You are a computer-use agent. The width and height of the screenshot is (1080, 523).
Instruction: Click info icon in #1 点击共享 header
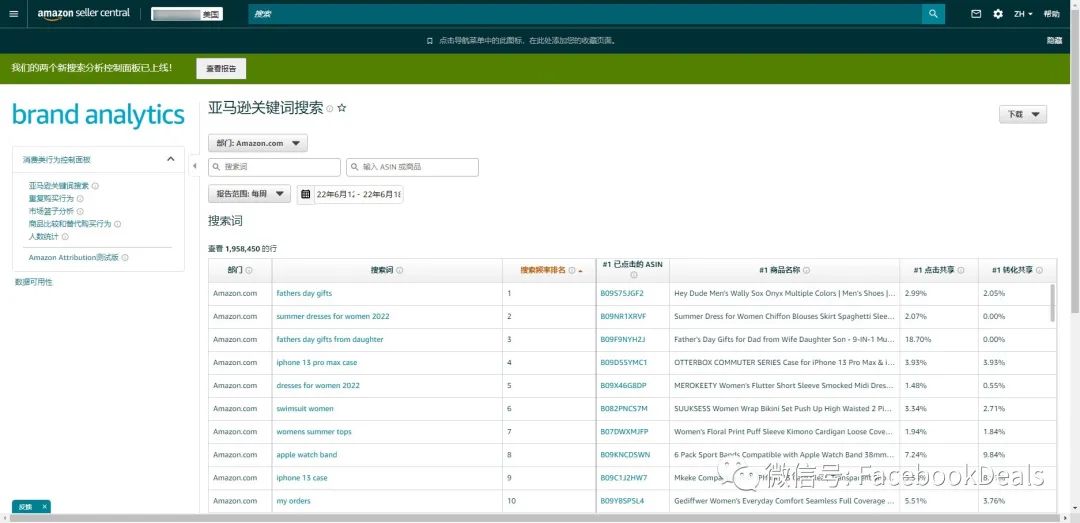coord(961,271)
